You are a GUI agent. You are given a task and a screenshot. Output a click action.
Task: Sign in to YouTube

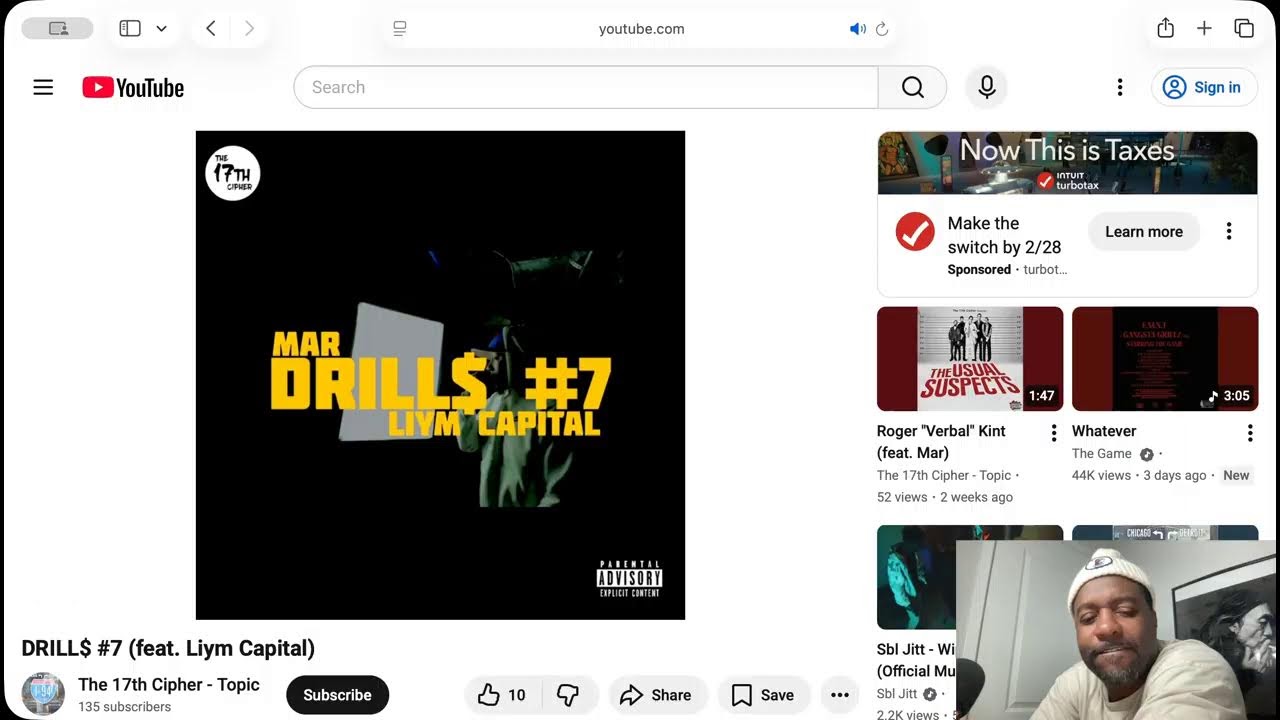pyautogui.click(x=1204, y=87)
